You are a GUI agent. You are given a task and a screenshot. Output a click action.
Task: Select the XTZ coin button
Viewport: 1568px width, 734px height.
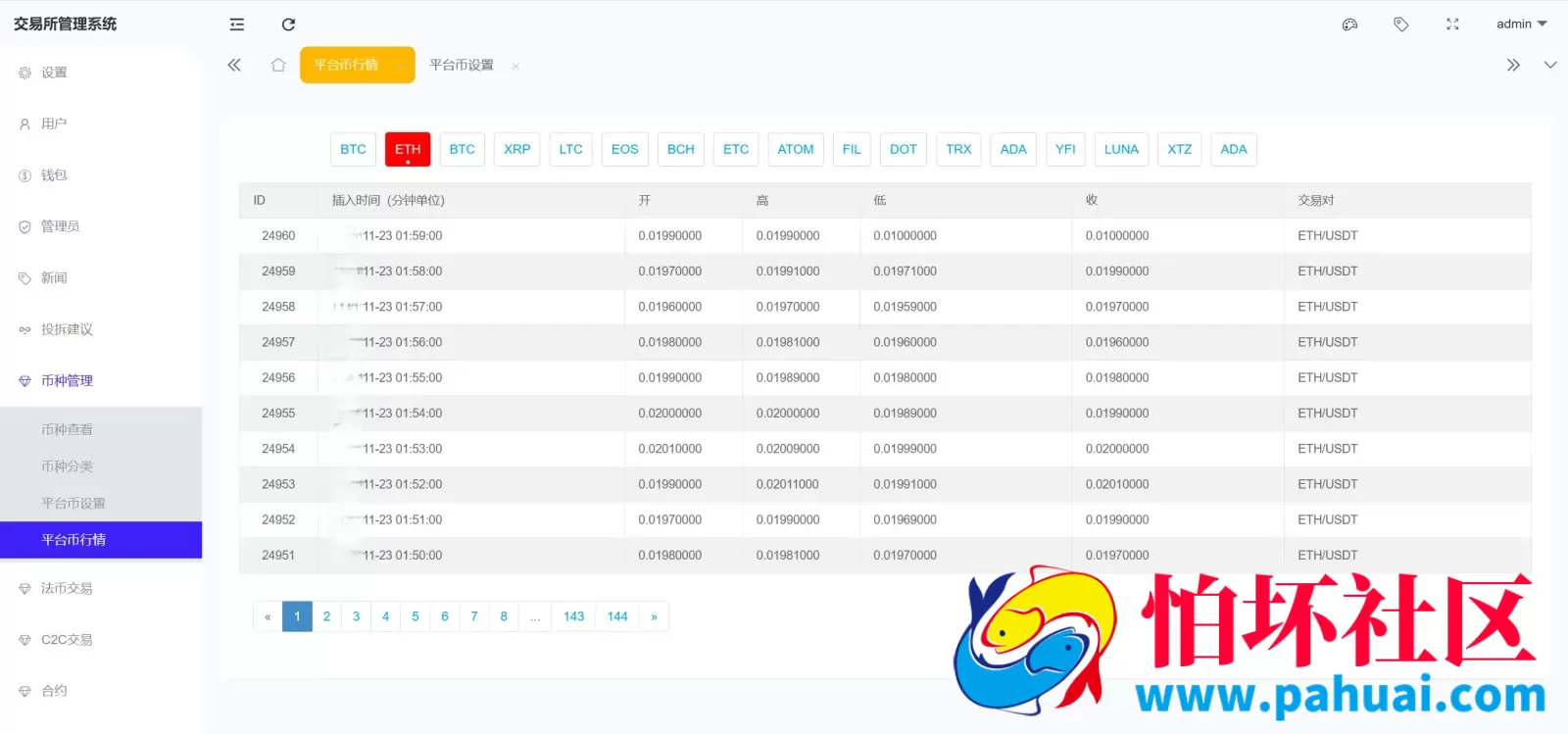point(1180,149)
